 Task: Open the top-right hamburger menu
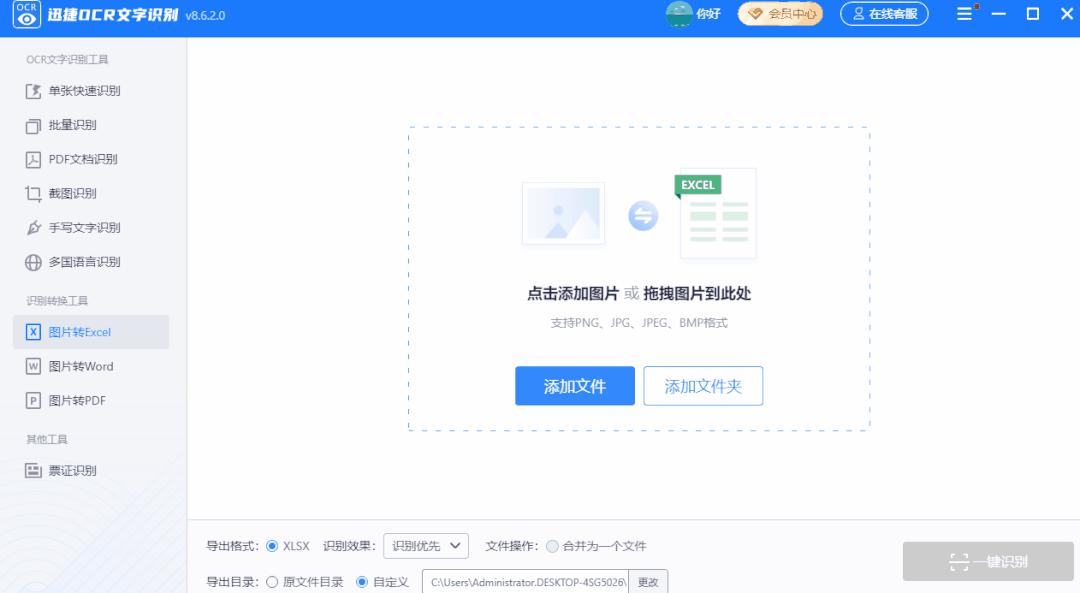963,14
